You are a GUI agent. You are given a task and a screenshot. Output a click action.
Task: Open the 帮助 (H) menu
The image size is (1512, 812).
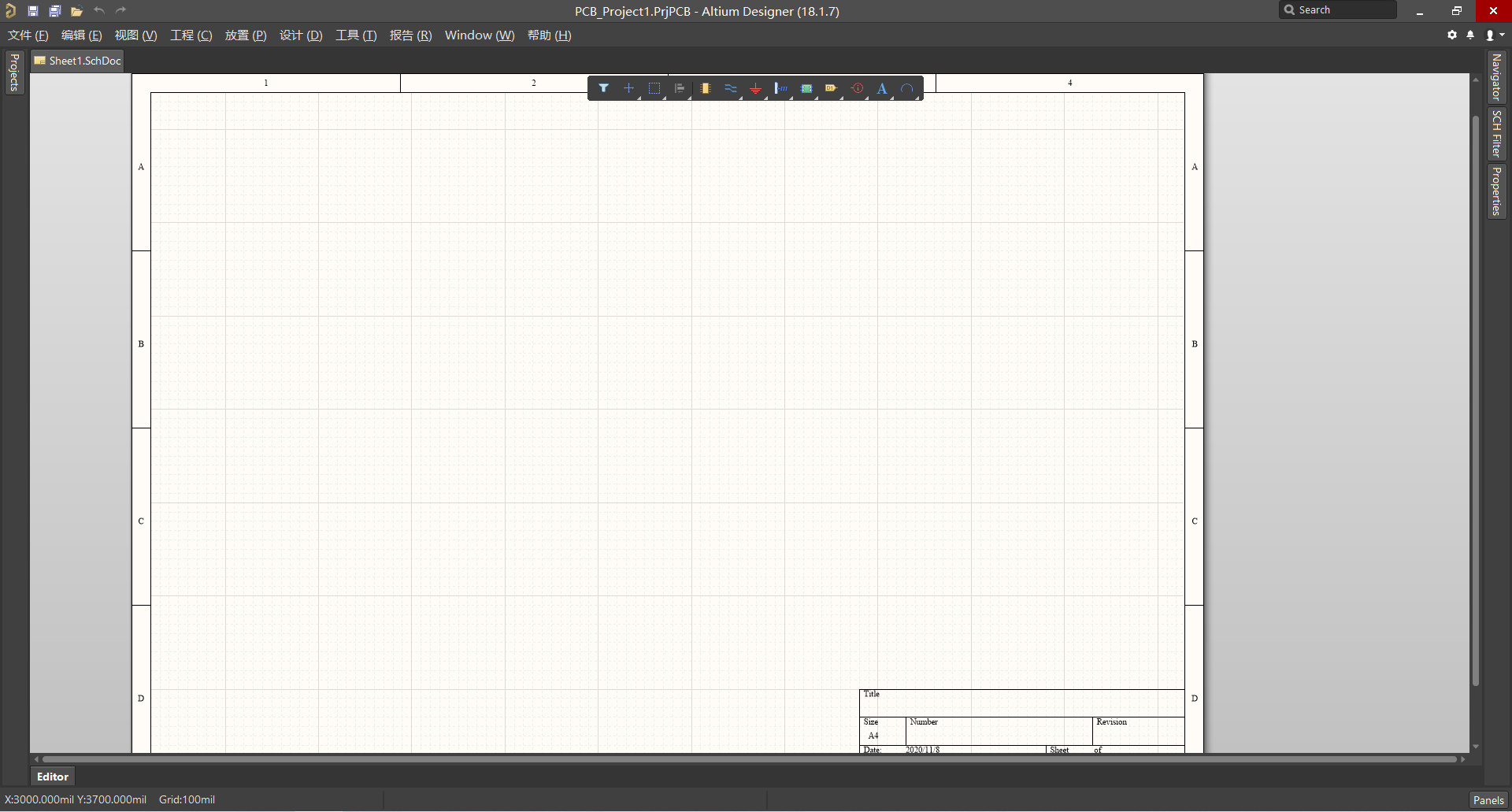click(x=550, y=35)
